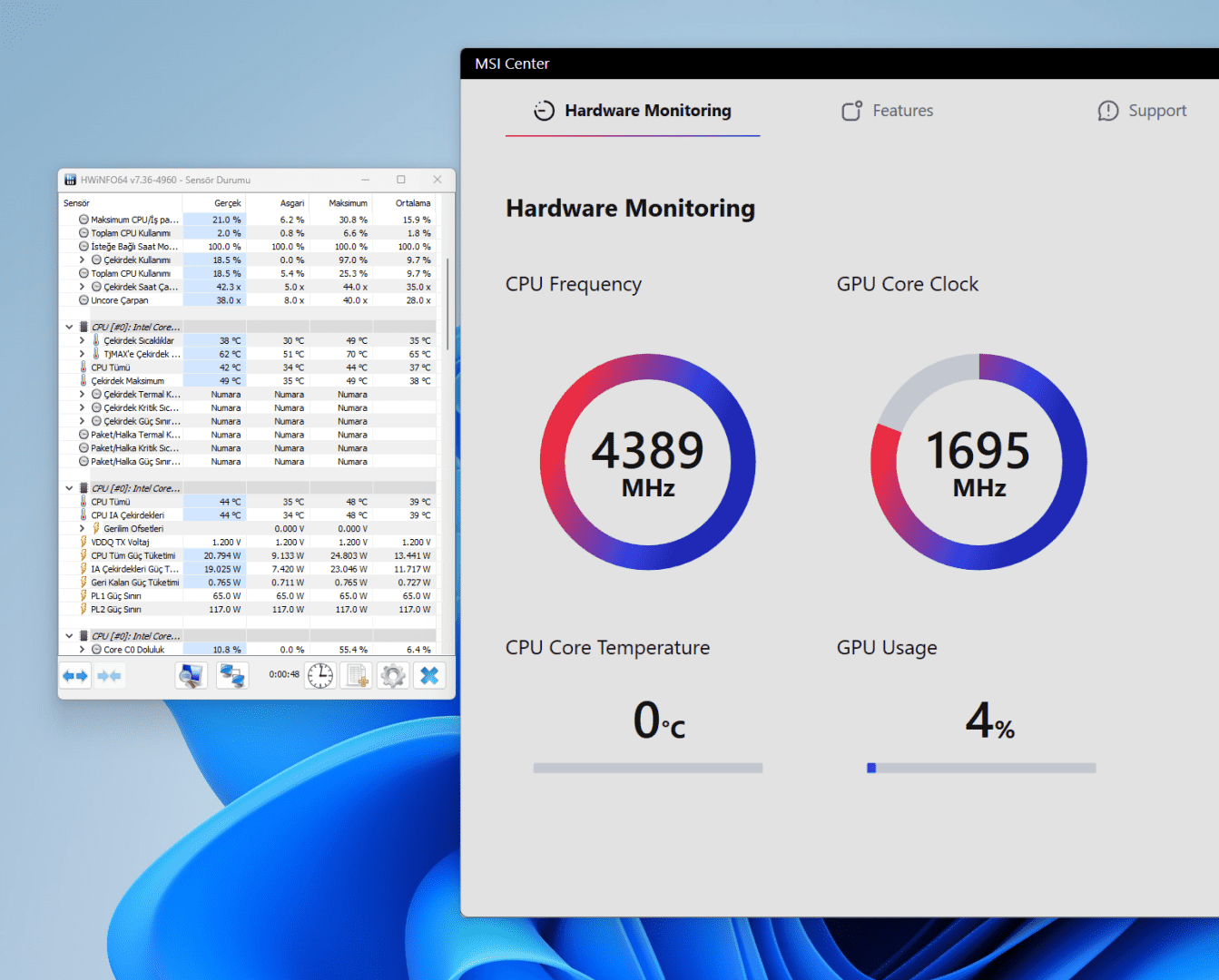
Task: Open HWiNFO sensor settings gear icon
Action: tap(393, 676)
